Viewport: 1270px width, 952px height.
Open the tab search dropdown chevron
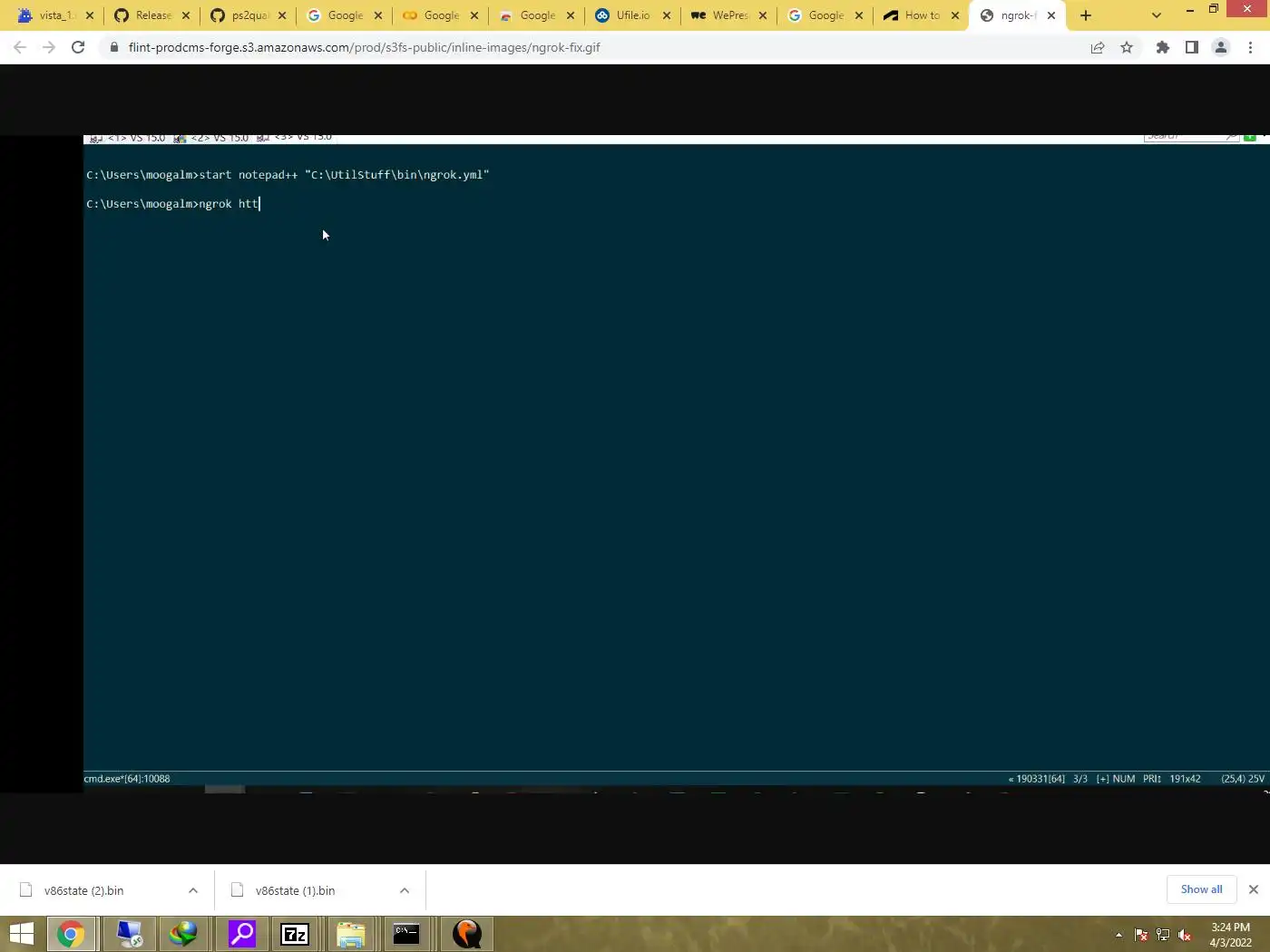click(x=1157, y=15)
